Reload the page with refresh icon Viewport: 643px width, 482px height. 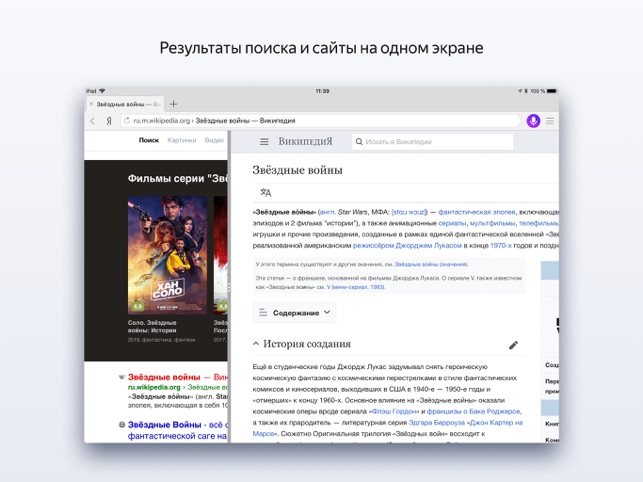pos(127,121)
